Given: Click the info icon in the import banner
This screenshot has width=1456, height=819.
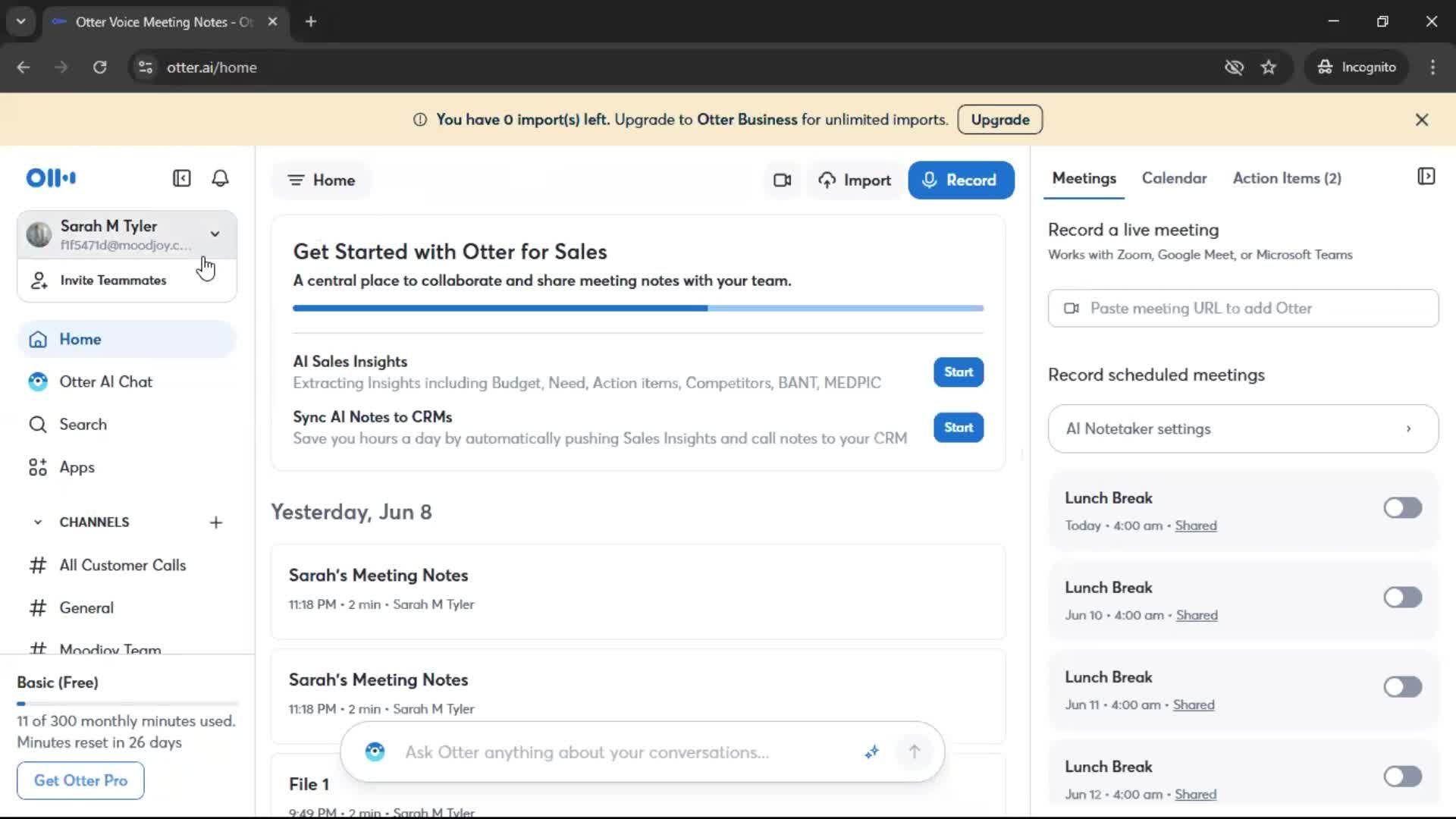Looking at the screenshot, I should [x=419, y=120].
